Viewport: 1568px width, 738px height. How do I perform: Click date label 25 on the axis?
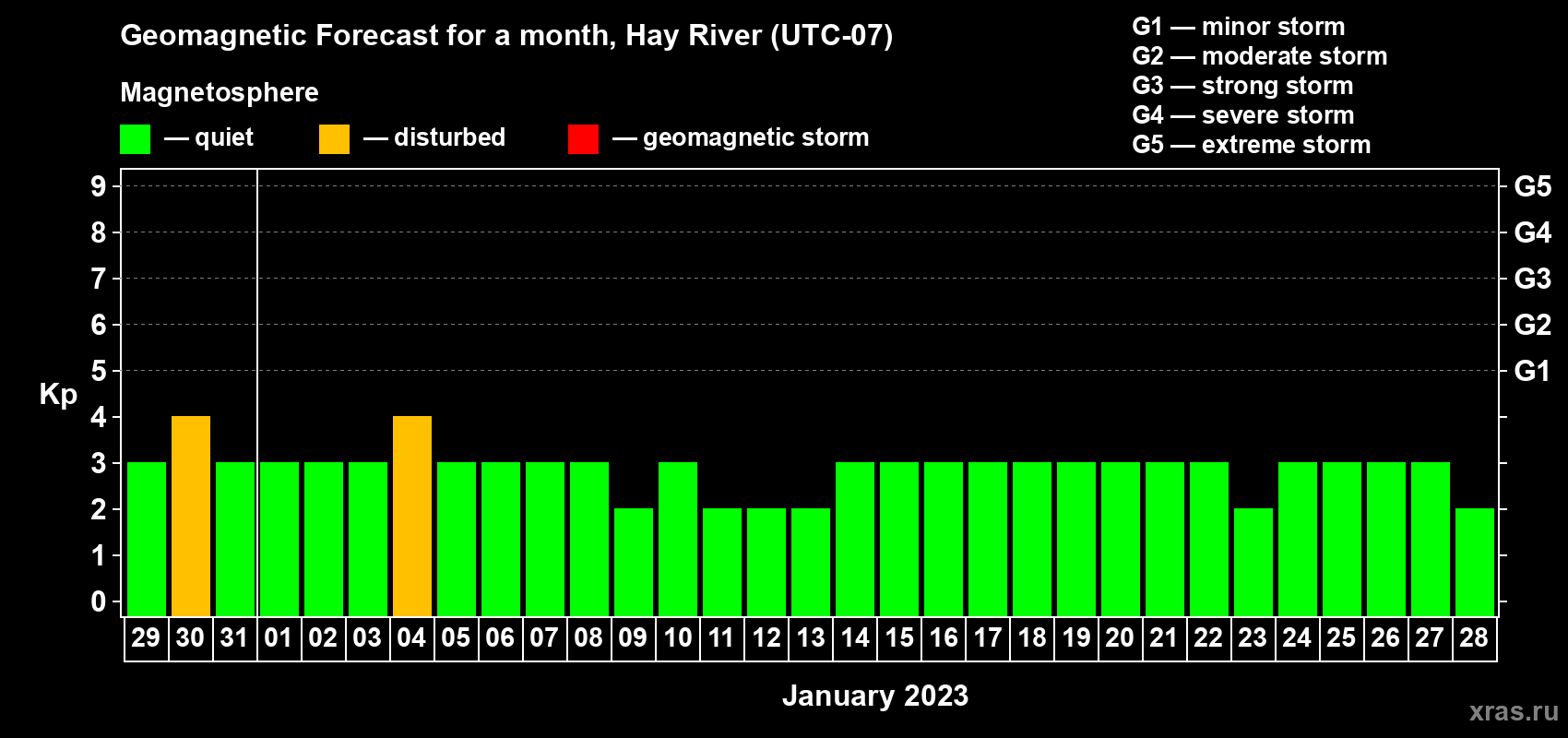click(x=1341, y=637)
